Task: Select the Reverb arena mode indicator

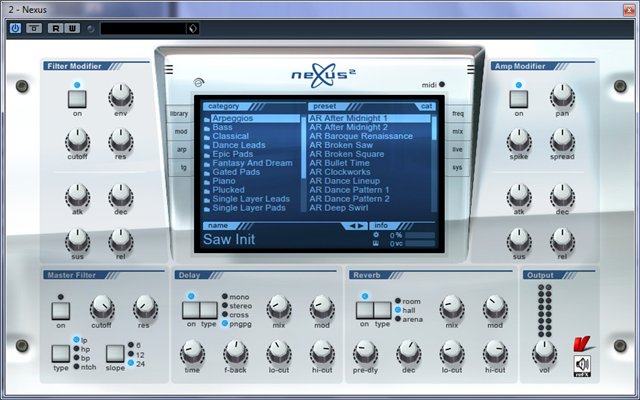Action: click(x=398, y=319)
